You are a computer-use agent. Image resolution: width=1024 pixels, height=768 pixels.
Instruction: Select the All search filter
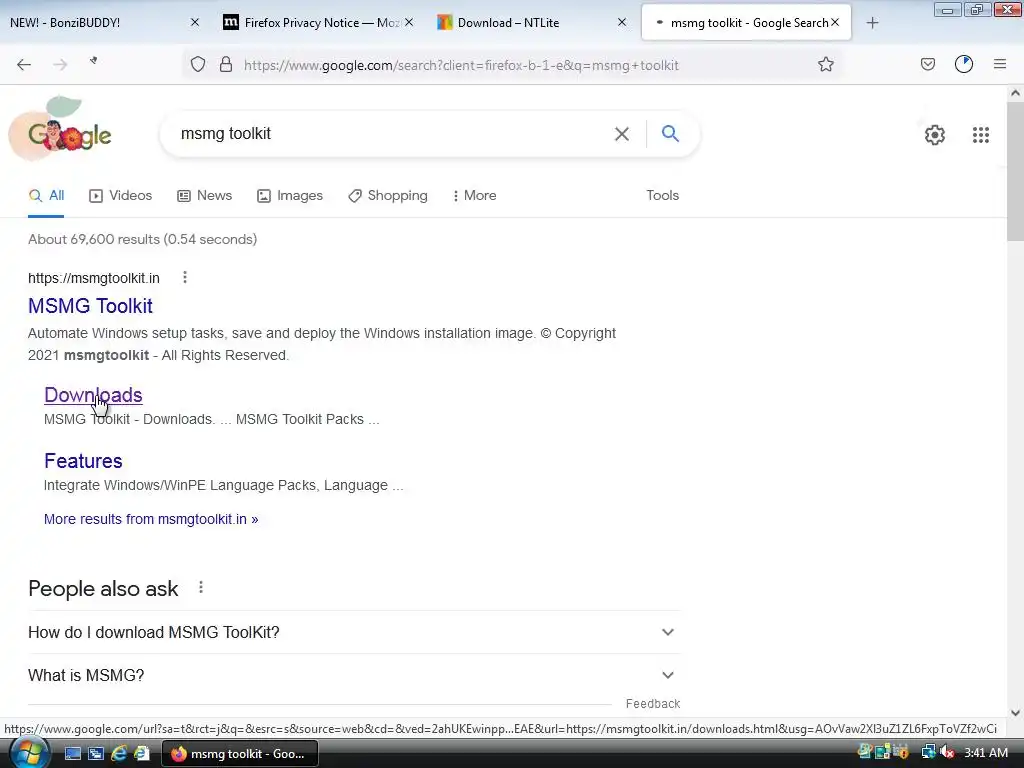[46, 195]
